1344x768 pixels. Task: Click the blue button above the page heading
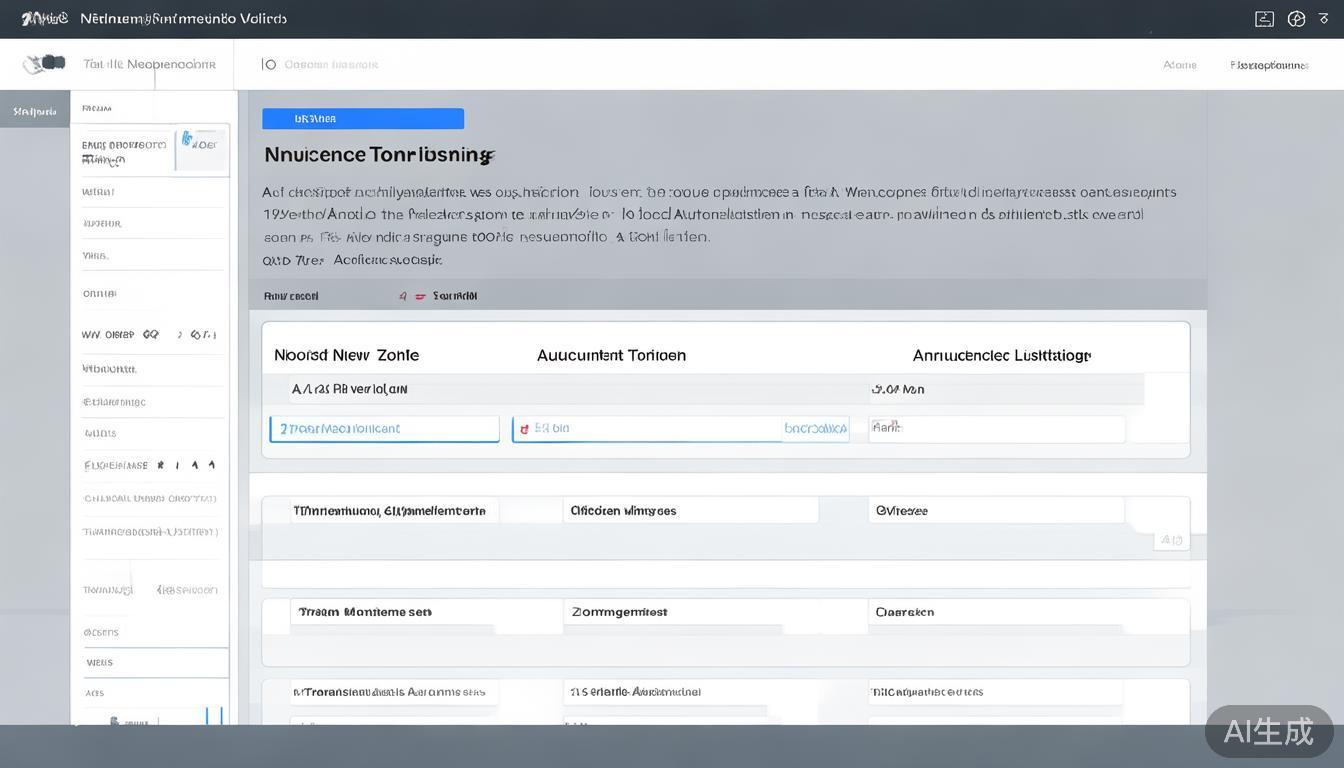pyautogui.click(x=362, y=118)
